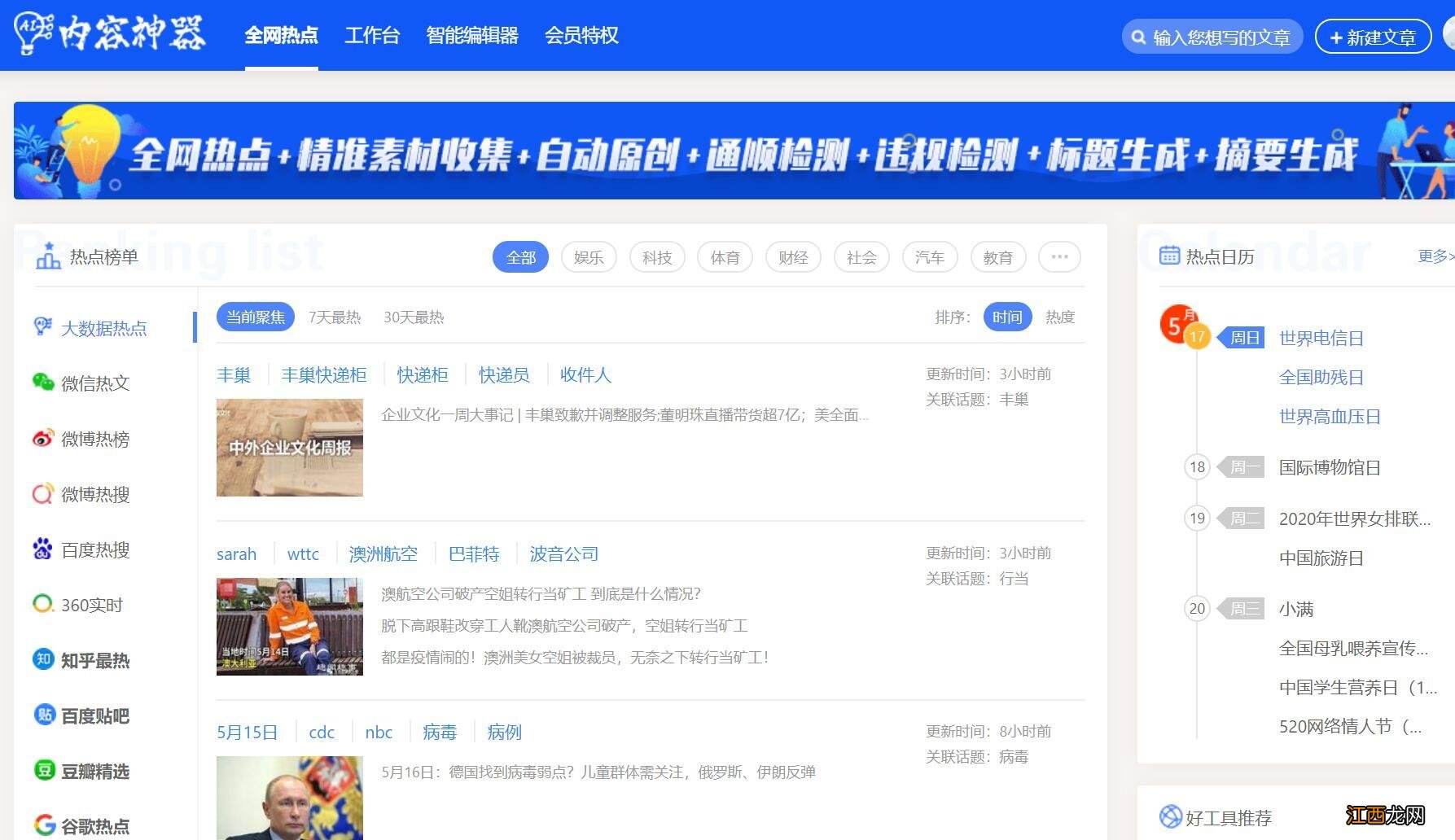Screen dimensions: 1455x840
Task: Click the 病毒 keyword tag
Action: 440,732
